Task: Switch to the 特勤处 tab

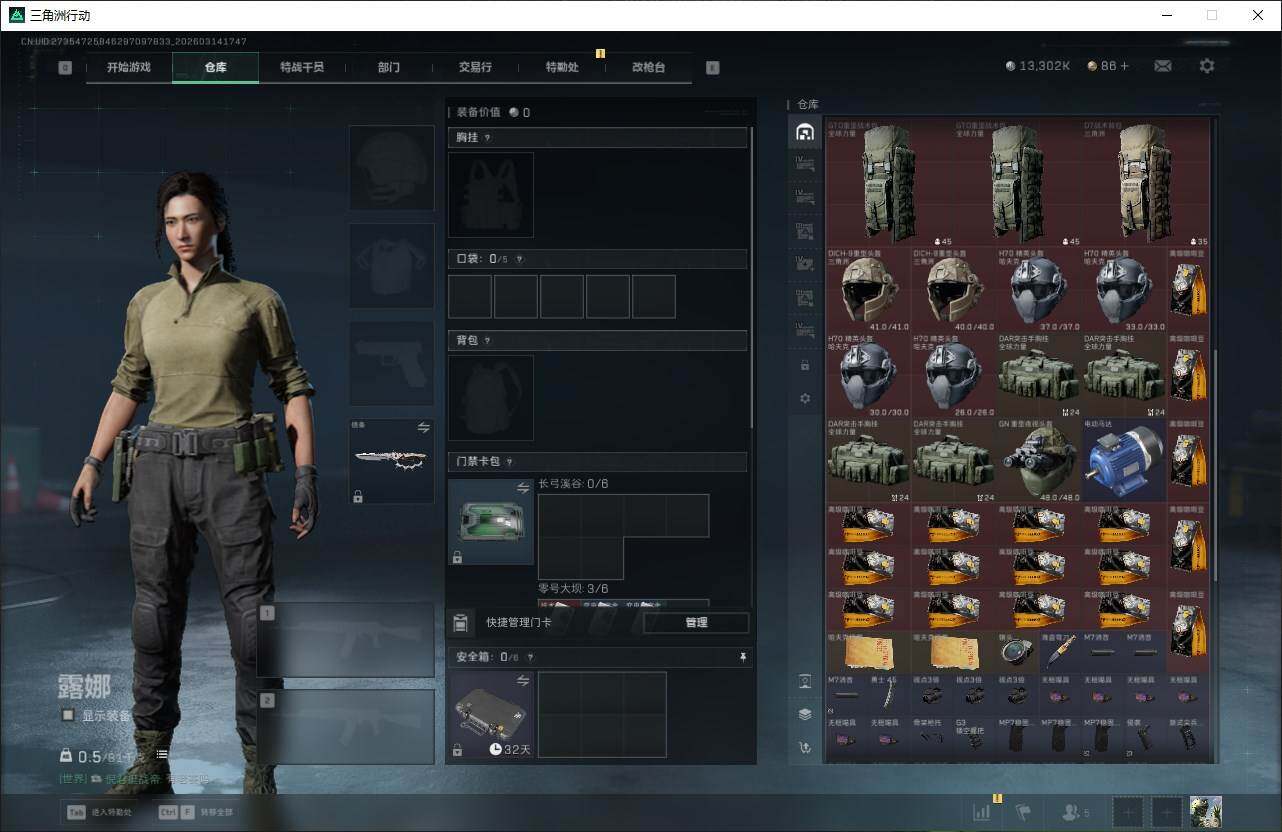Action: (562, 68)
